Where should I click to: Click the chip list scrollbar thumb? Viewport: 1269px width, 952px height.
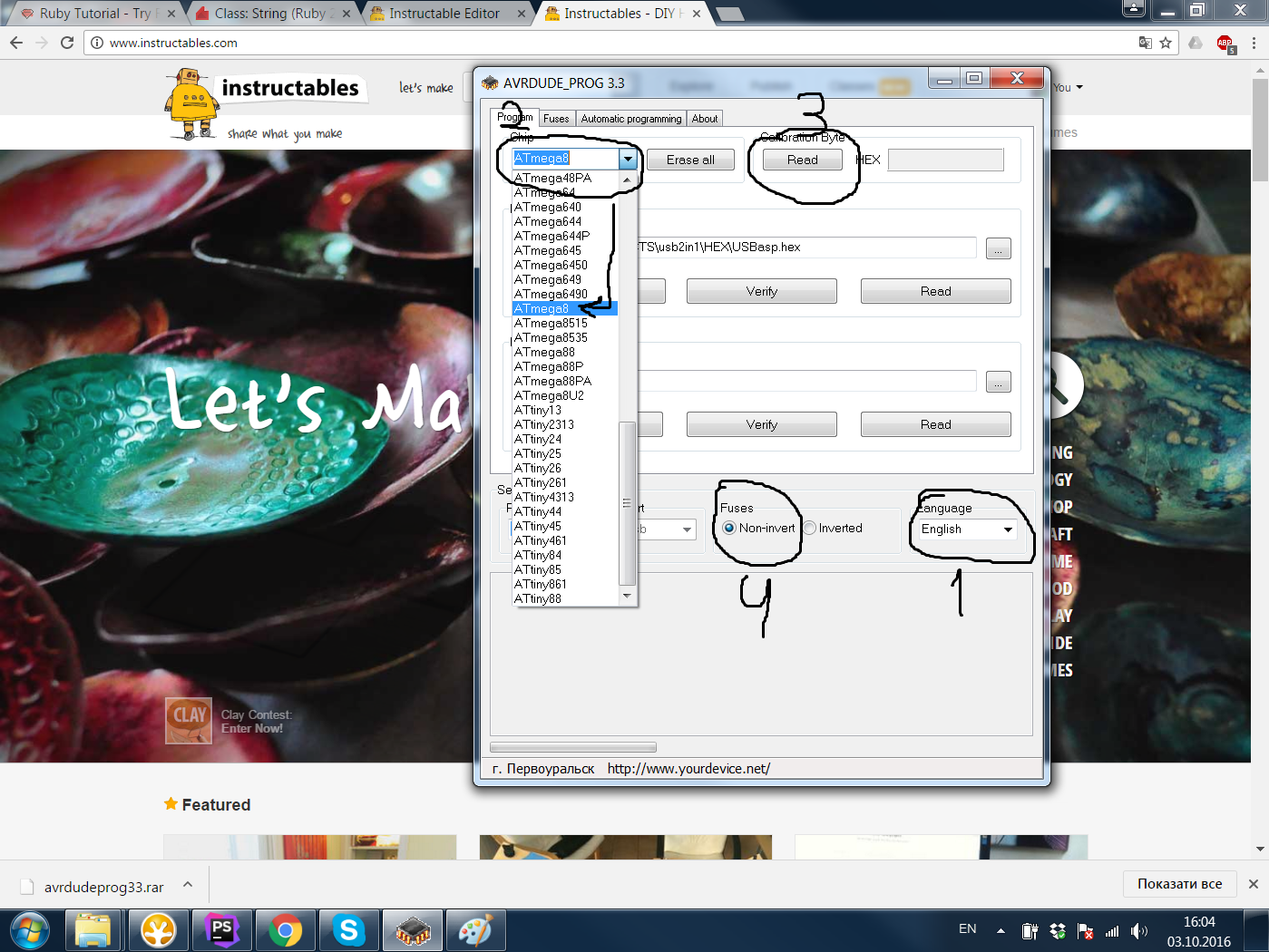[627, 503]
